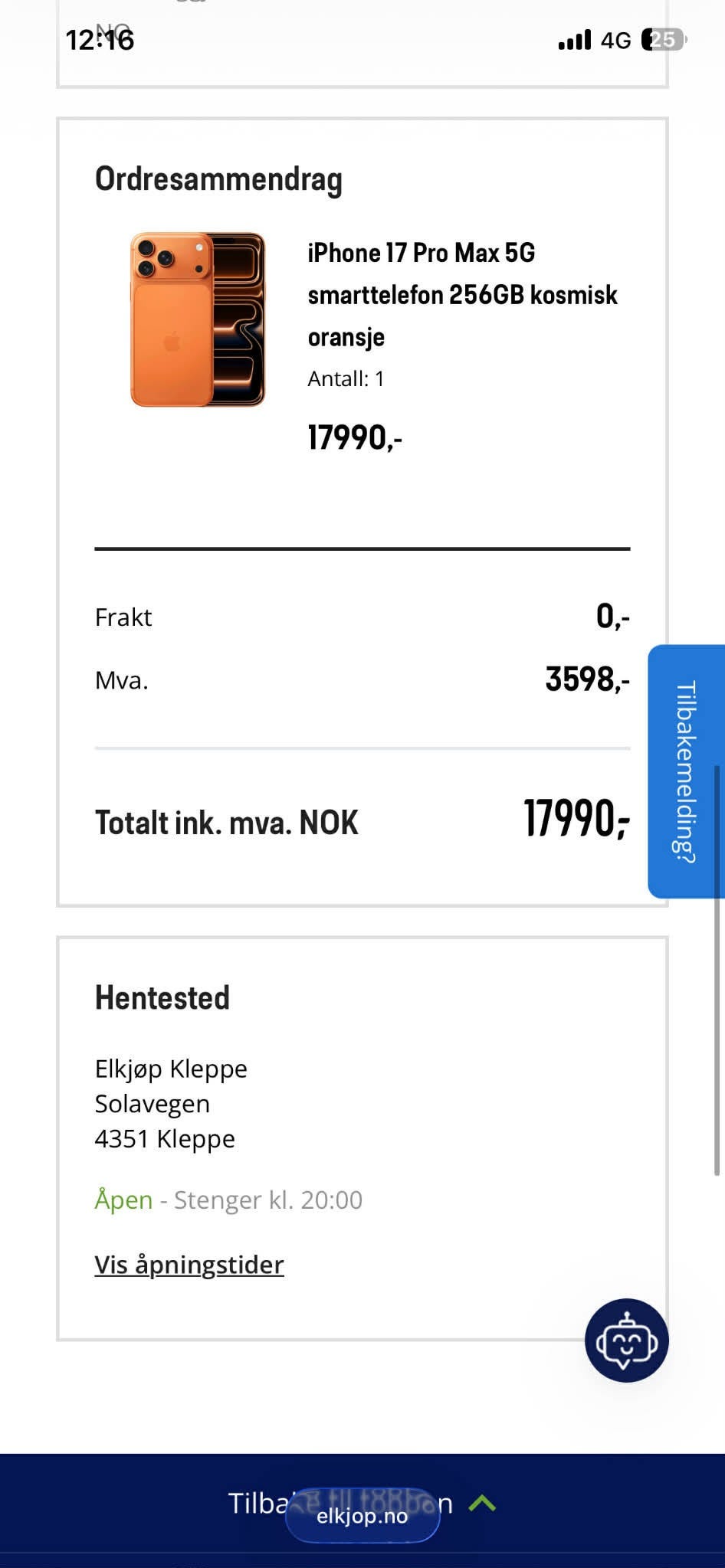Tap the Mva. amount 3598,-
Image resolution: width=725 pixels, height=1568 pixels.
tap(586, 679)
